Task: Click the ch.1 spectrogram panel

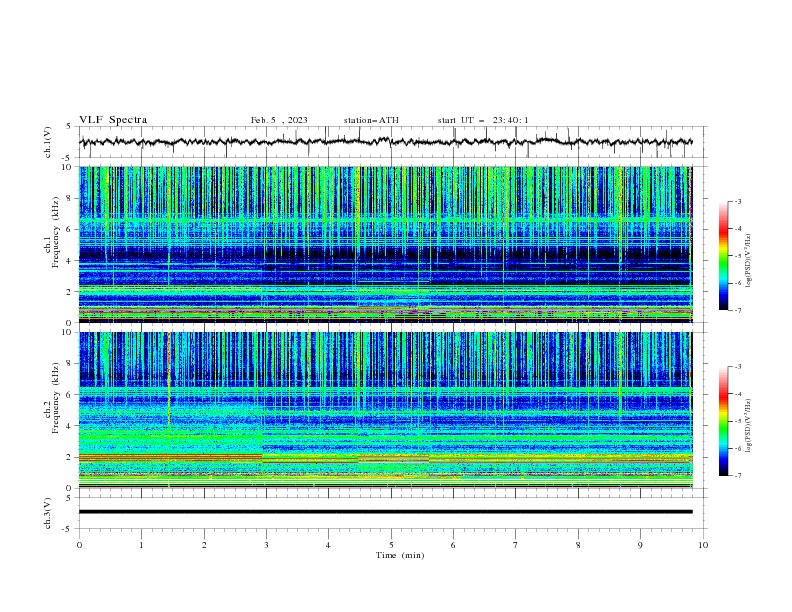Action: click(385, 244)
